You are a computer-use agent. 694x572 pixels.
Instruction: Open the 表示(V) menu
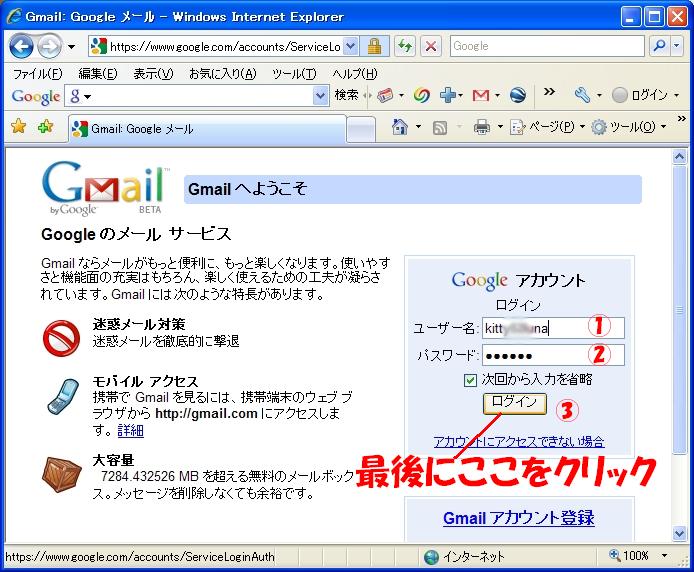(x=153, y=73)
